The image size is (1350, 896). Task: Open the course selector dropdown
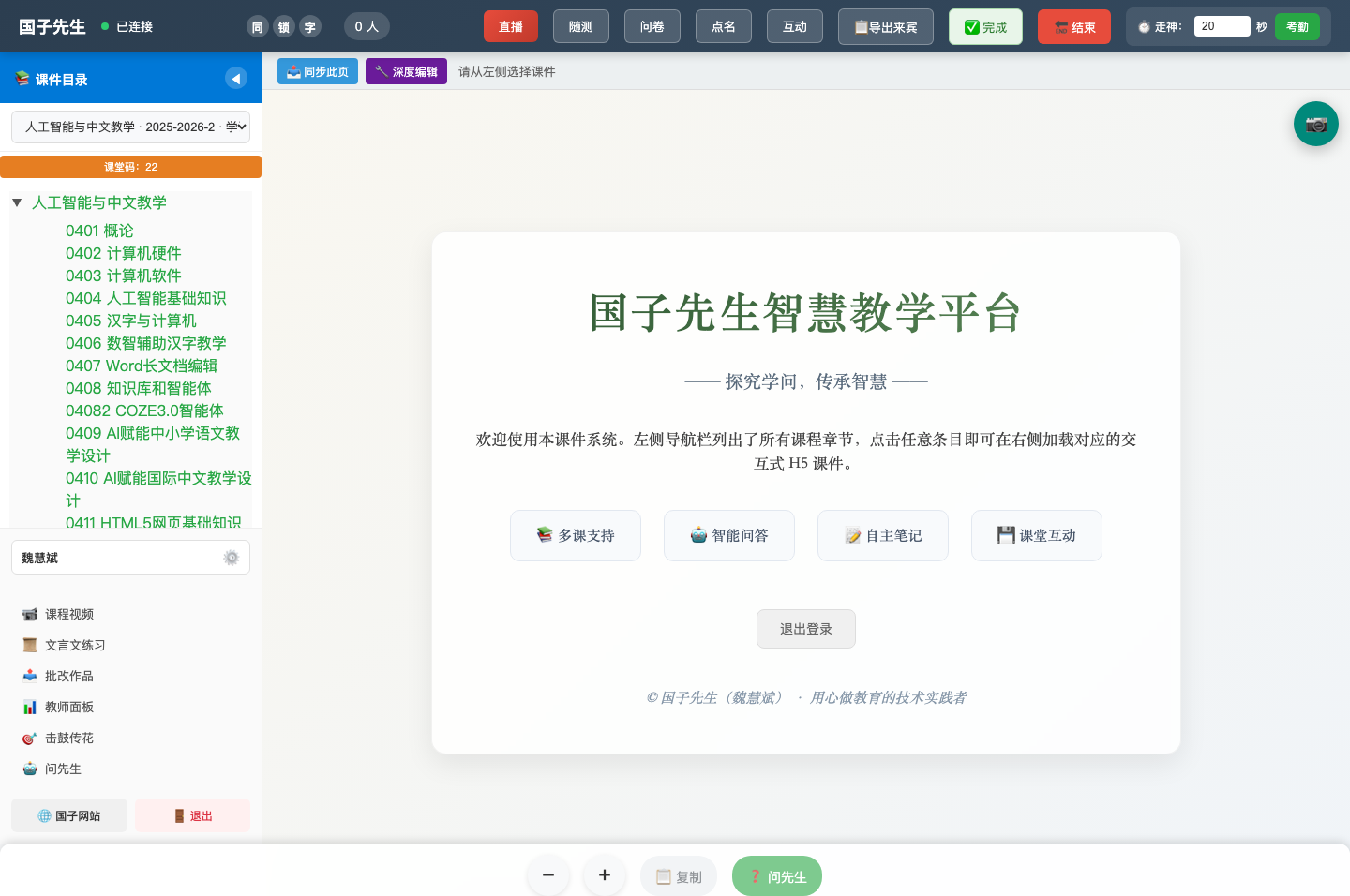click(130, 127)
